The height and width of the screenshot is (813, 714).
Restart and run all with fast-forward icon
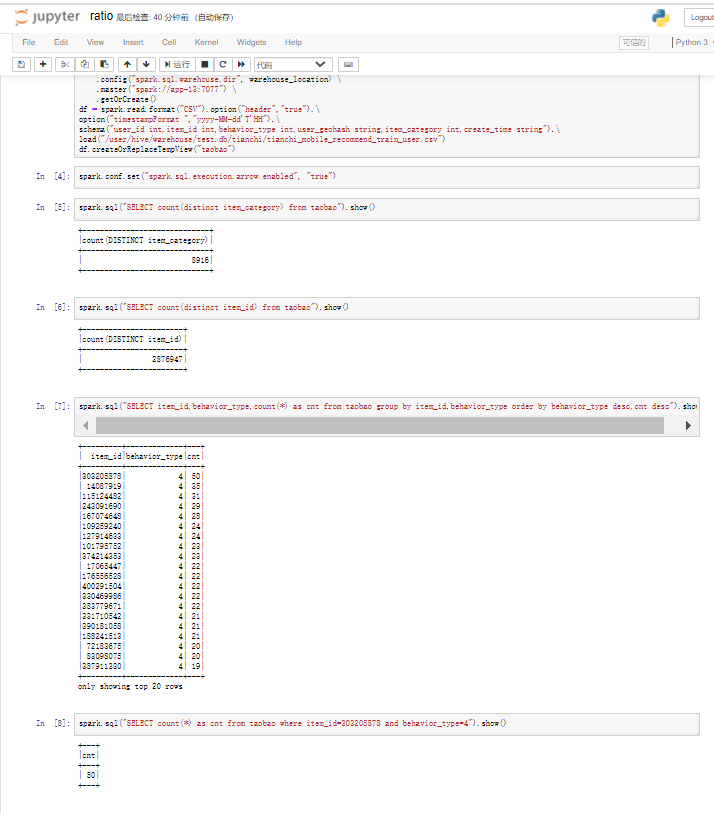(241, 64)
